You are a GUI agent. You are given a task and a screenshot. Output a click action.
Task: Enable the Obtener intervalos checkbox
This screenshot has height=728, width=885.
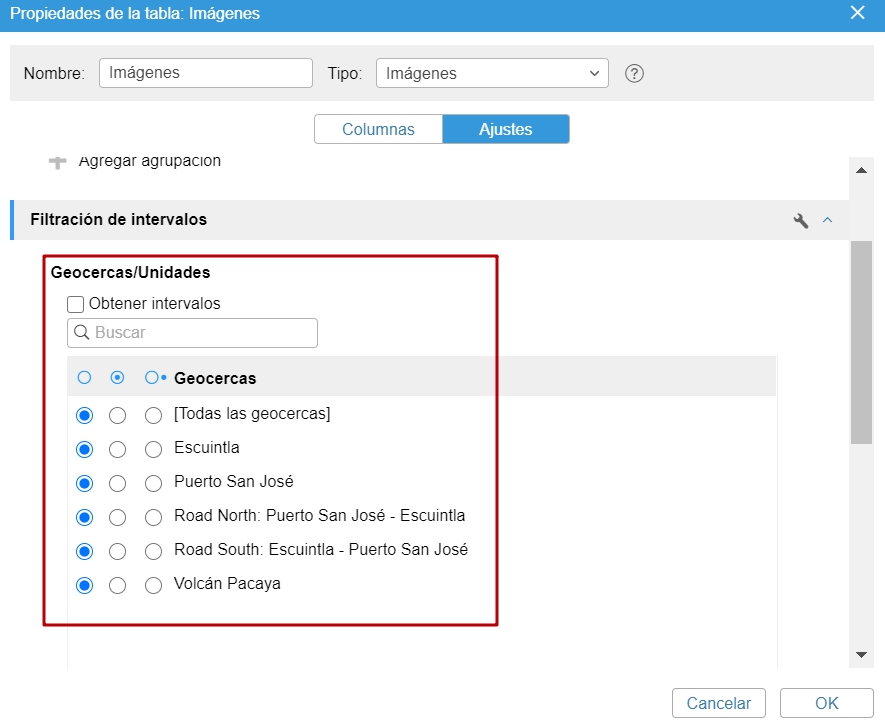(x=76, y=303)
